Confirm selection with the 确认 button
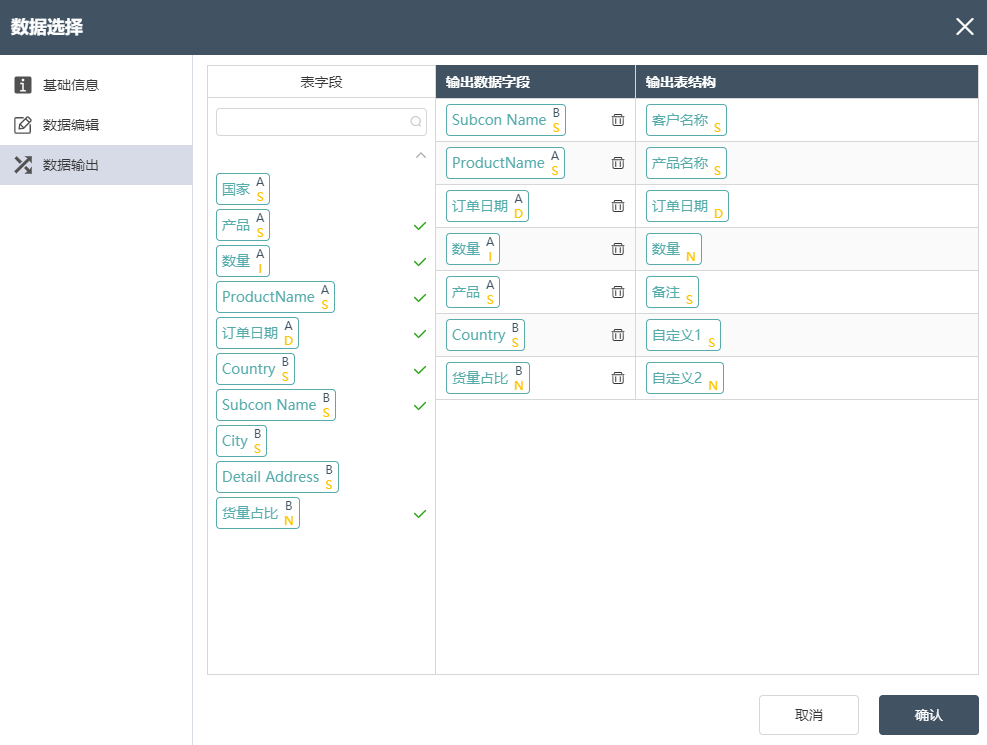 pyautogui.click(x=928, y=715)
